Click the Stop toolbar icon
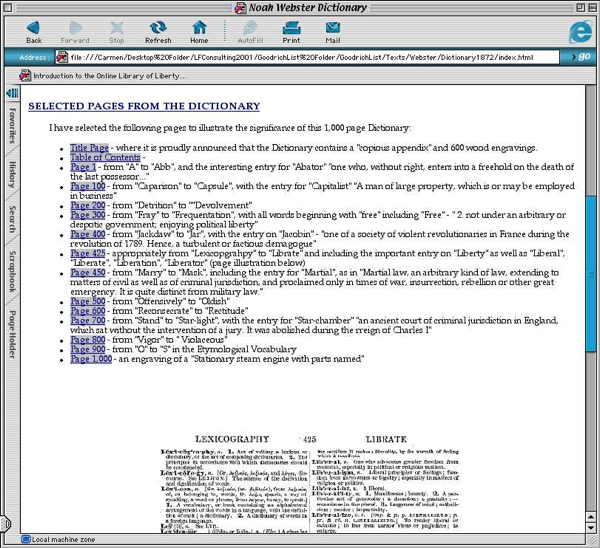600x548 pixels. point(116,28)
